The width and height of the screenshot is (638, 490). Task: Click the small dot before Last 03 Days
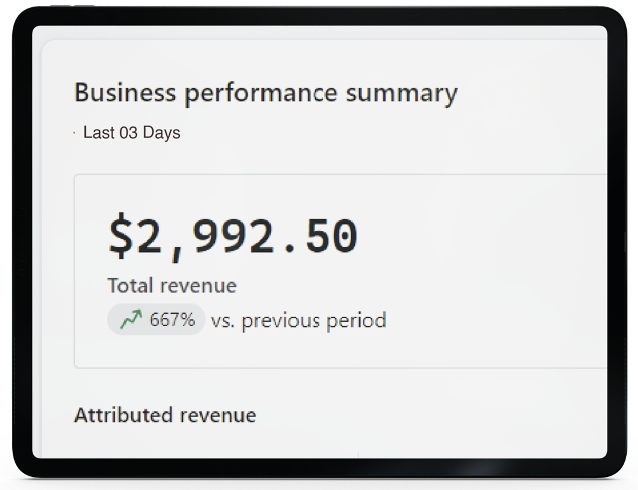pyautogui.click(x=75, y=132)
